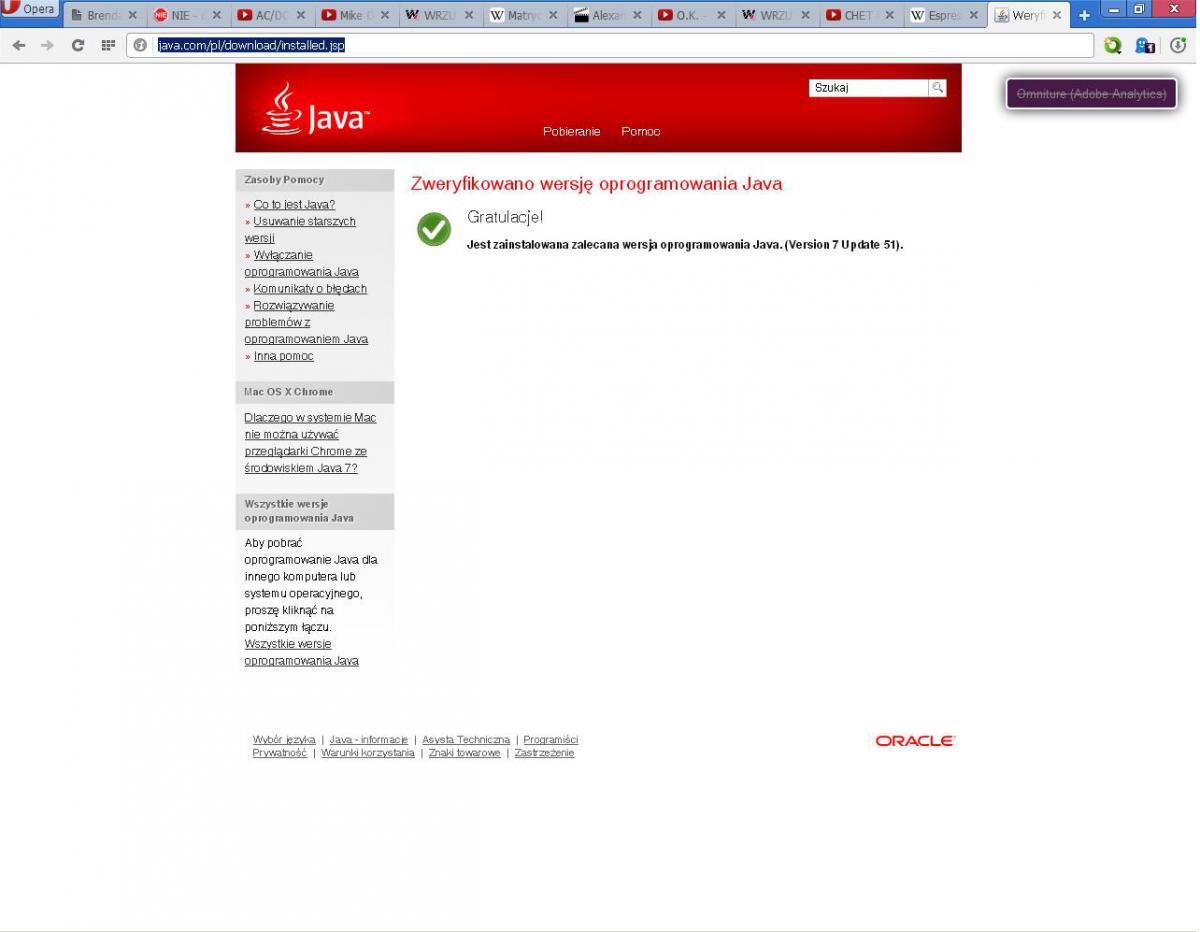Open the Speed Dial grid icon
This screenshot has width=1200, height=932.
click(x=108, y=46)
